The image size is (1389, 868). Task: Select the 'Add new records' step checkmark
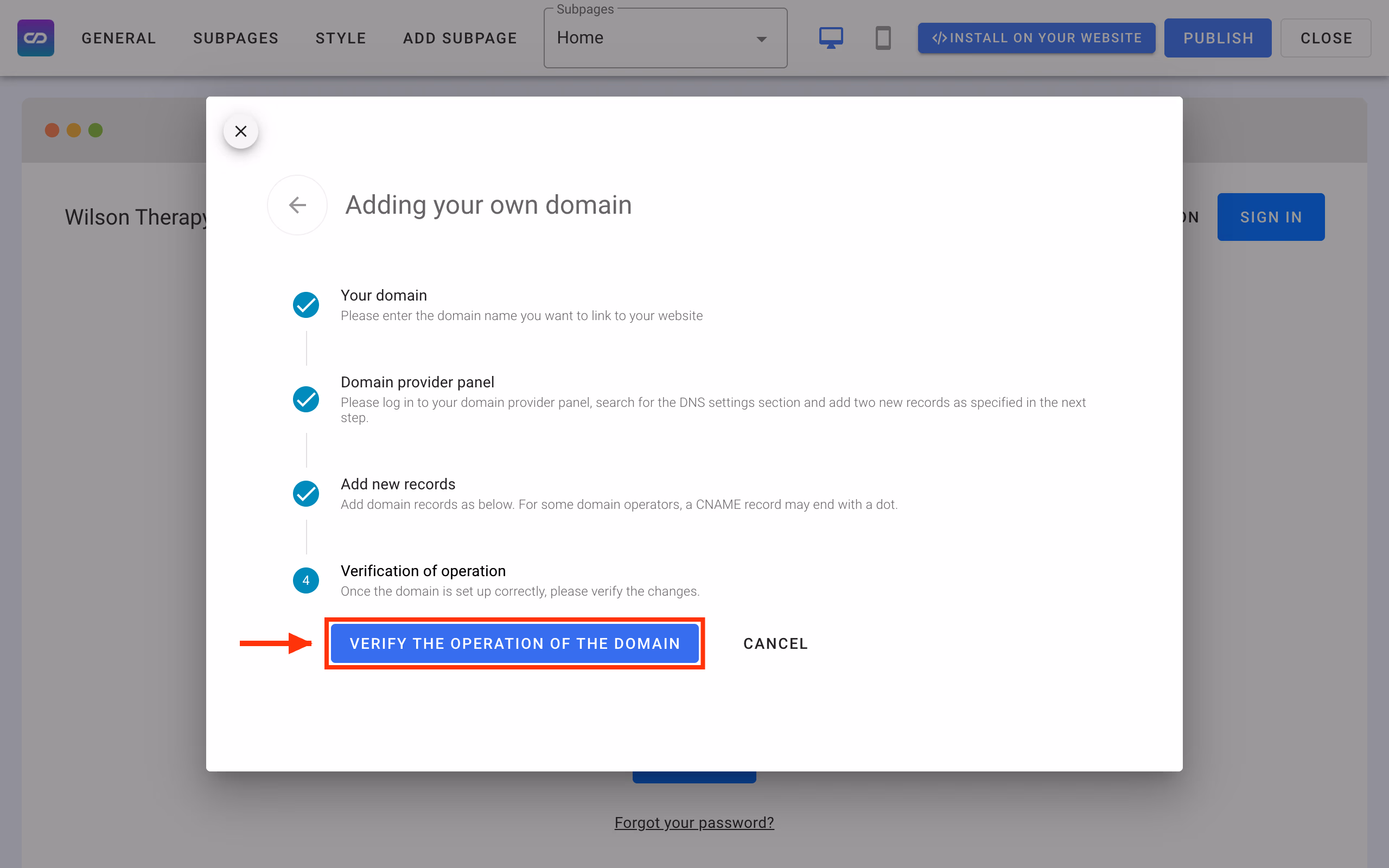306,494
